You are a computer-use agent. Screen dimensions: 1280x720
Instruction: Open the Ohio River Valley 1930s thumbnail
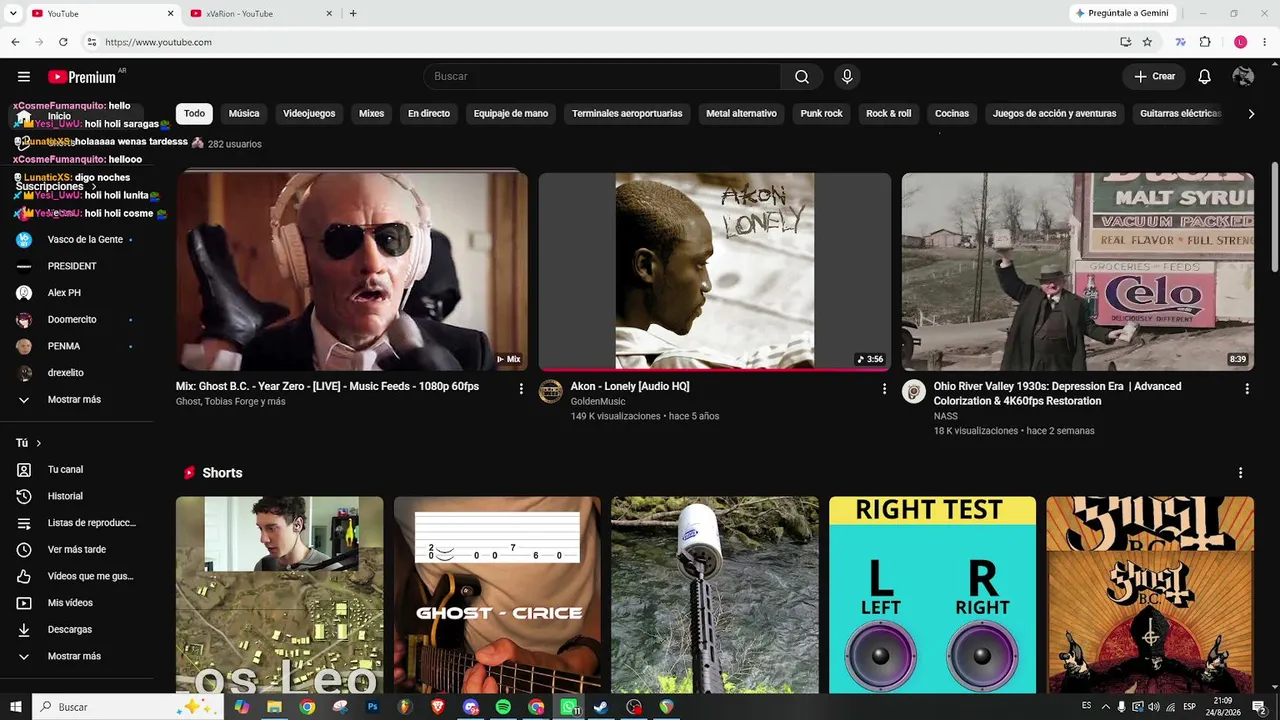pos(1078,271)
